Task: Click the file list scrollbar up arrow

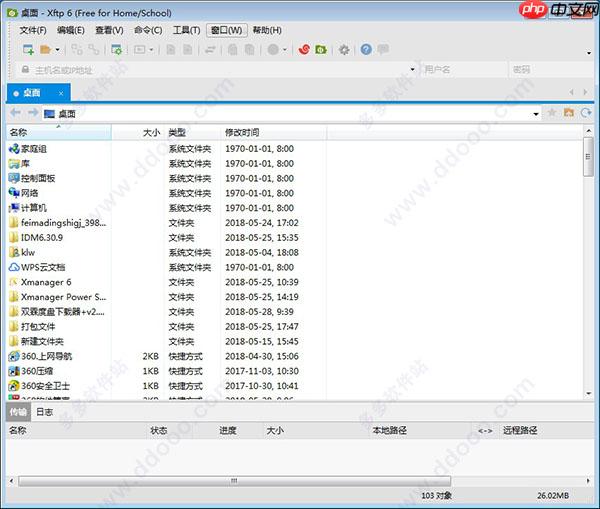Action: click(x=589, y=131)
